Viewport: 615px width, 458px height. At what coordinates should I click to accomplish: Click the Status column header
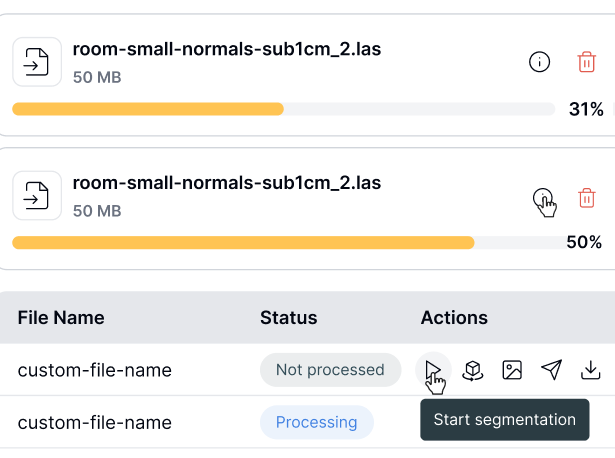[x=288, y=318]
